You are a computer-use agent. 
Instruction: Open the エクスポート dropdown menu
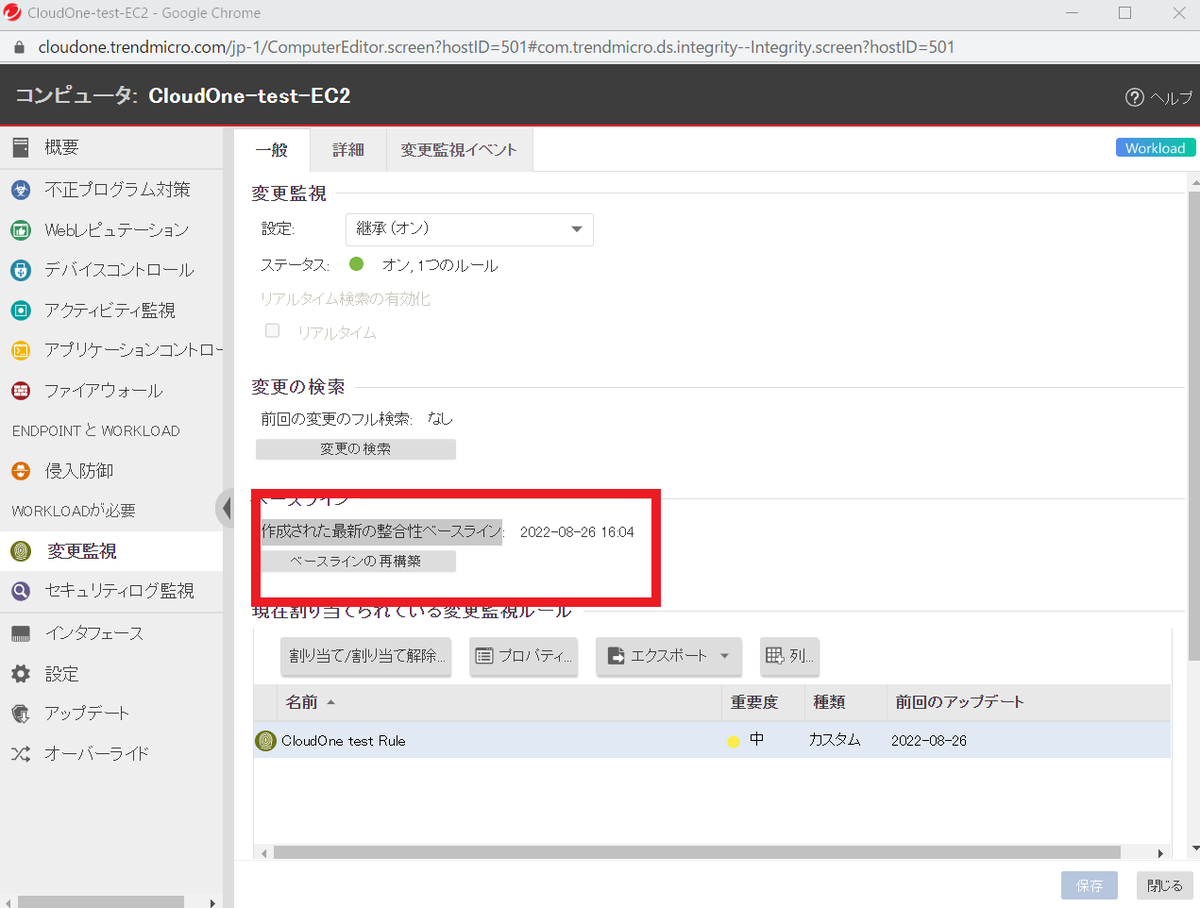669,656
